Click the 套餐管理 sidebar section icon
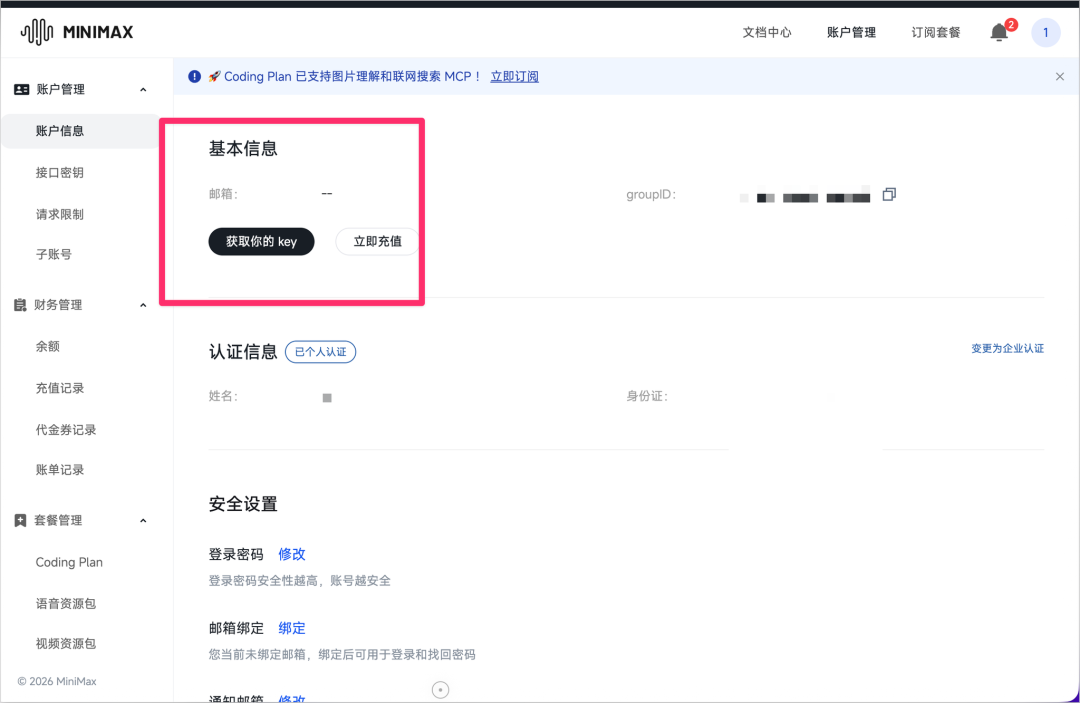1080x703 pixels. coord(22,520)
